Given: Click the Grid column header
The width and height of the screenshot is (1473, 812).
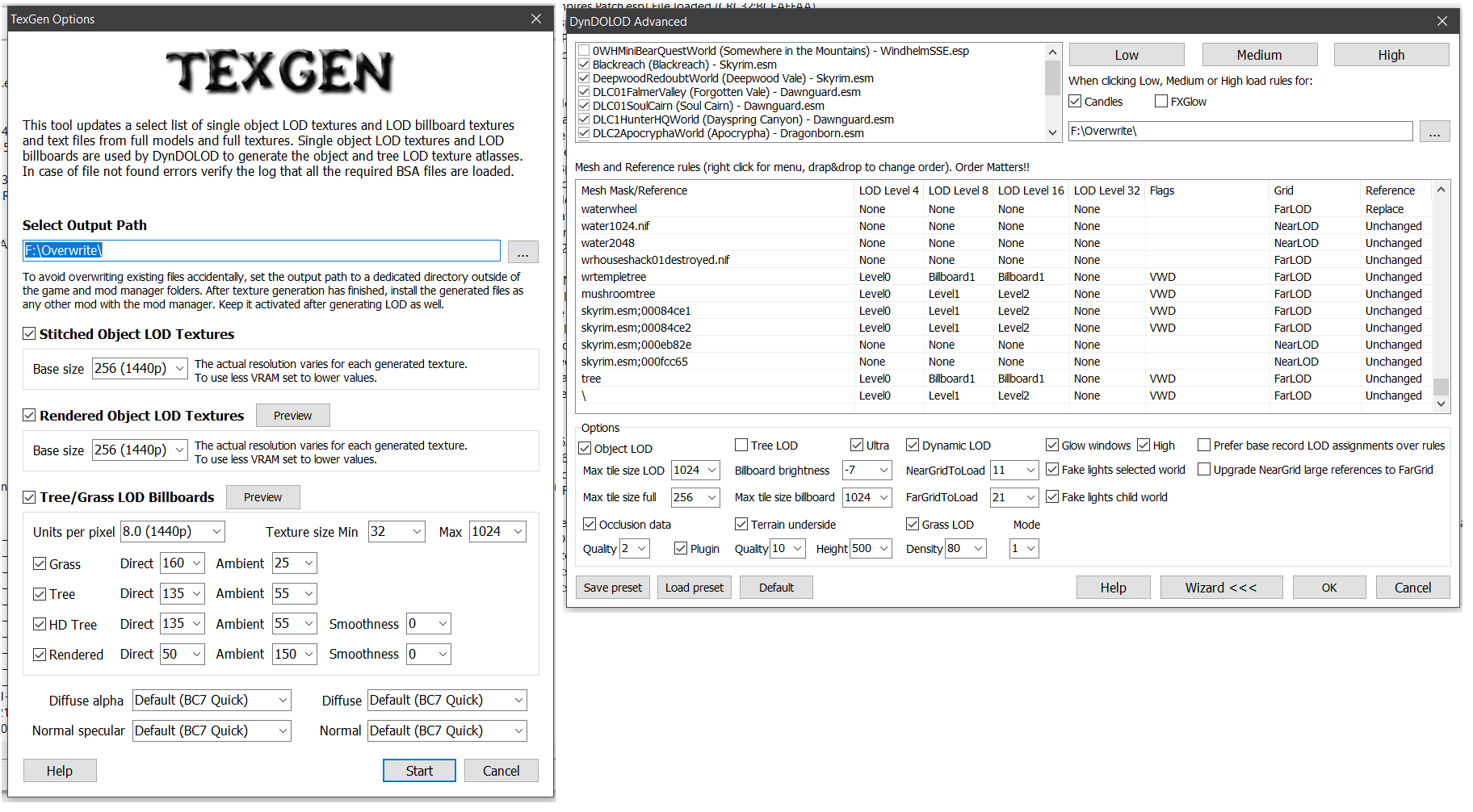Looking at the screenshot, I should tap(1314, 190).
